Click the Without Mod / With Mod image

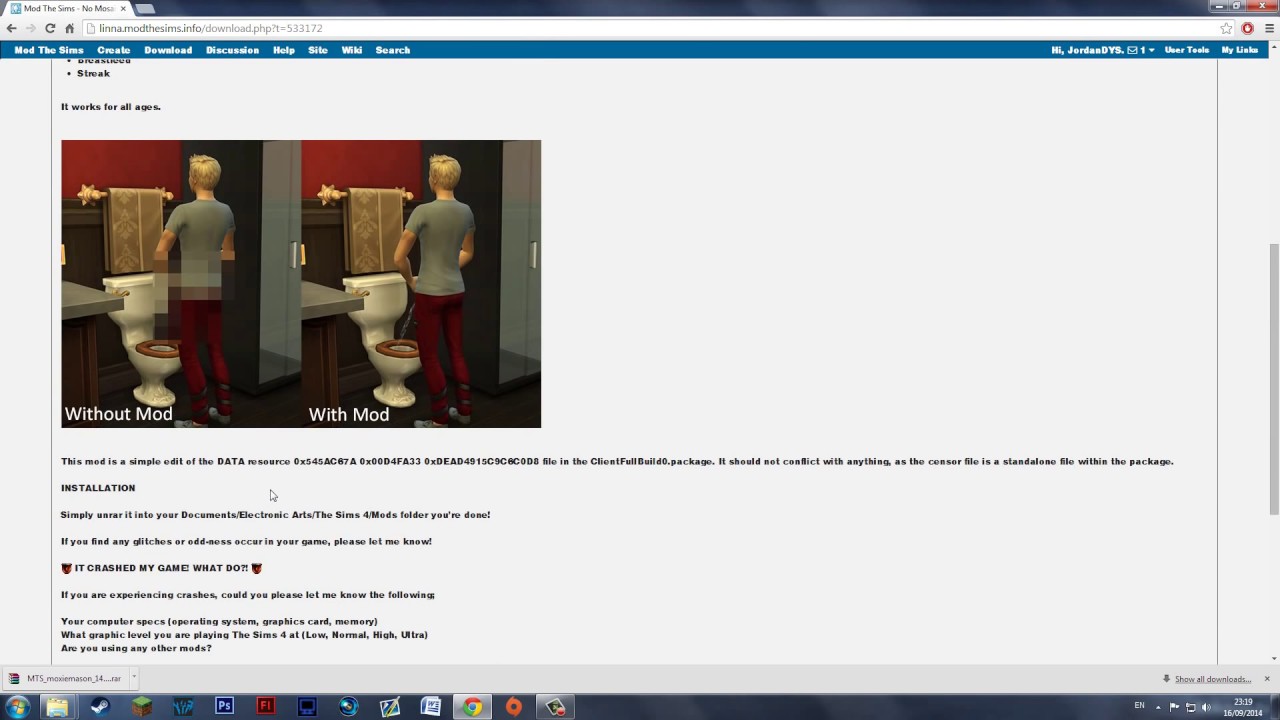pyautogui.click(x=301, y=284)
